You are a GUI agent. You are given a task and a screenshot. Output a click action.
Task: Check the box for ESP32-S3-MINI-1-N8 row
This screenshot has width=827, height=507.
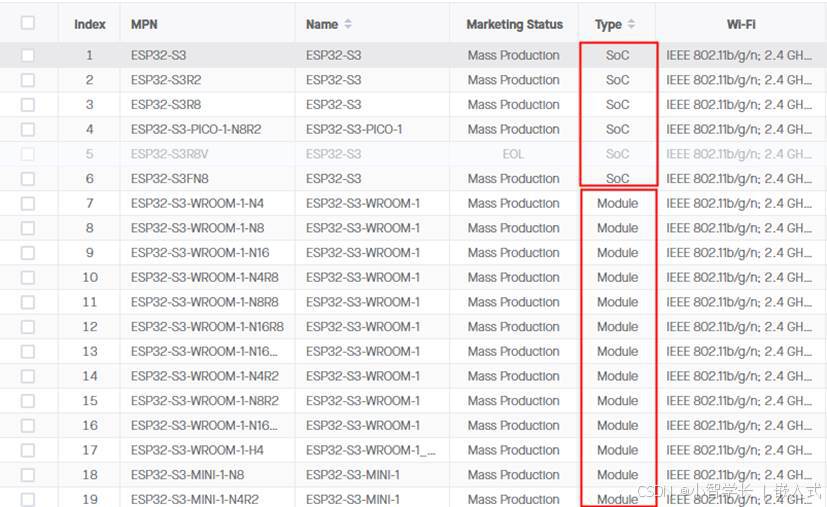pyautogui.click(x=27, y=475)
